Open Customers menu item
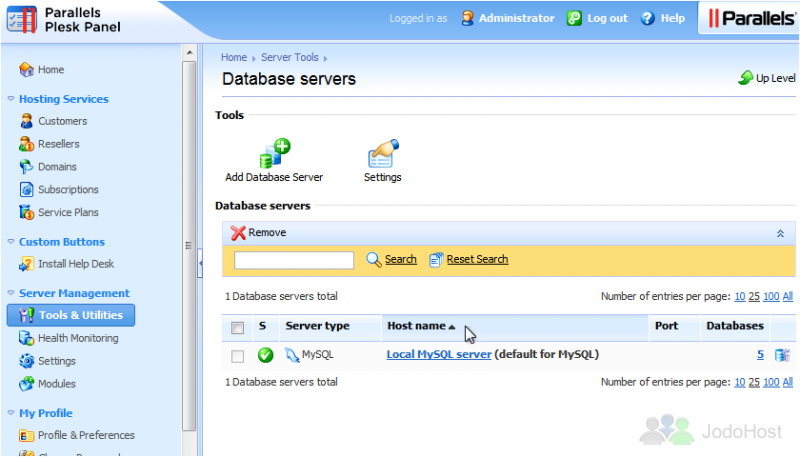The image size is (800, 457). tap(63, 121)
